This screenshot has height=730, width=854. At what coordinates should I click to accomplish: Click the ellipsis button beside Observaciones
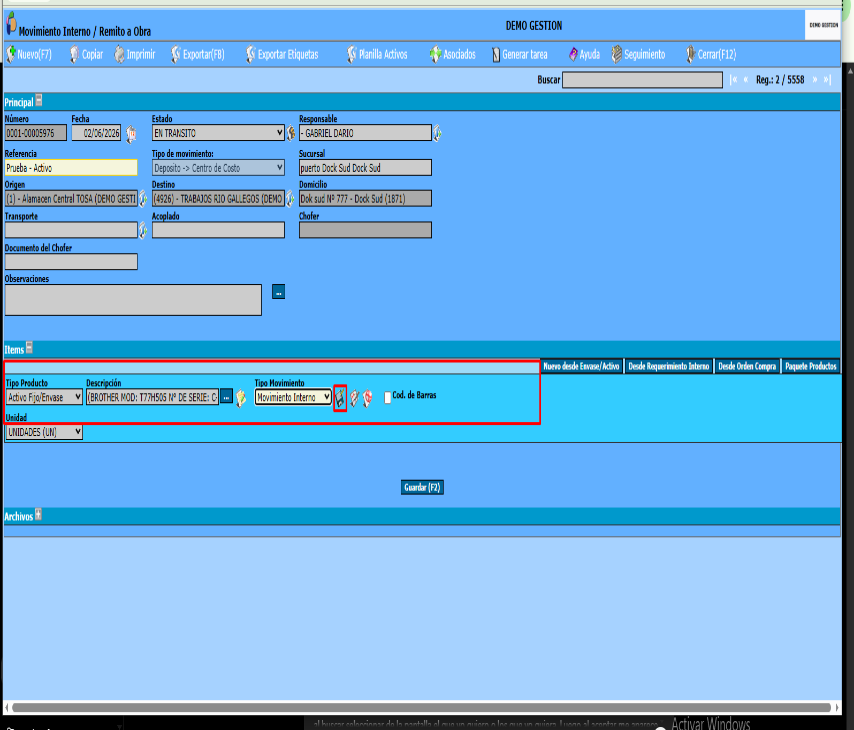[x=278, y=291]
